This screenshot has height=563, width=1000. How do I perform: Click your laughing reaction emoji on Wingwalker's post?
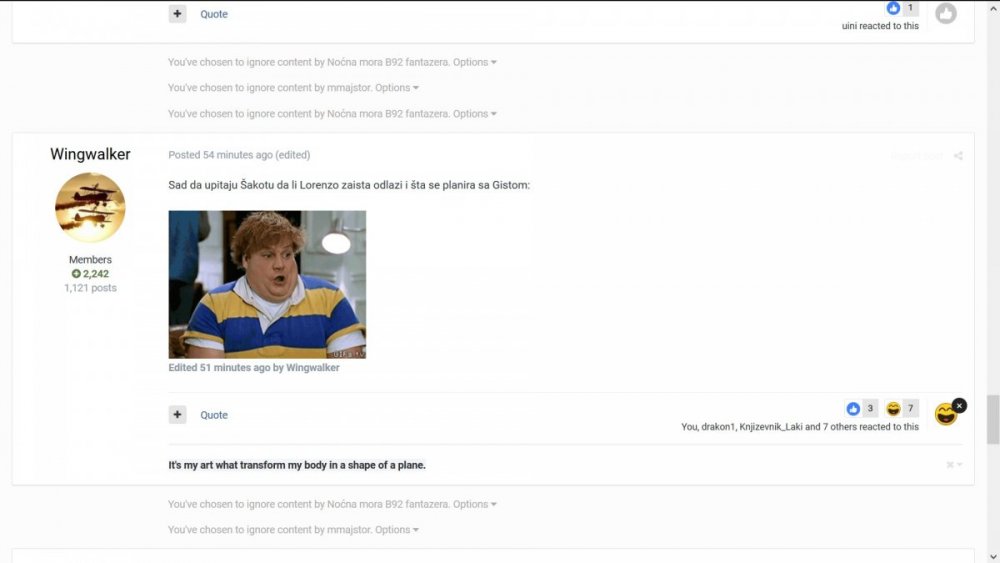click(x=945, y=415)
